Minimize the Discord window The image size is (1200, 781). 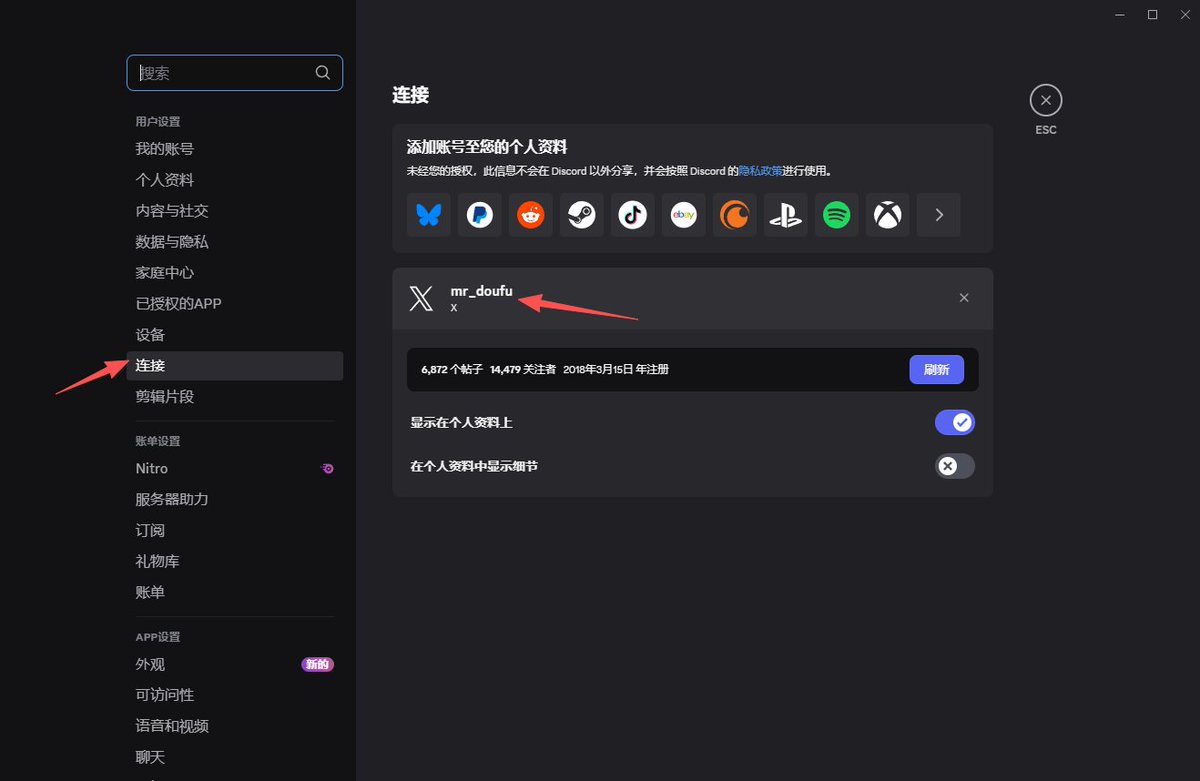tap(1119, 14)
